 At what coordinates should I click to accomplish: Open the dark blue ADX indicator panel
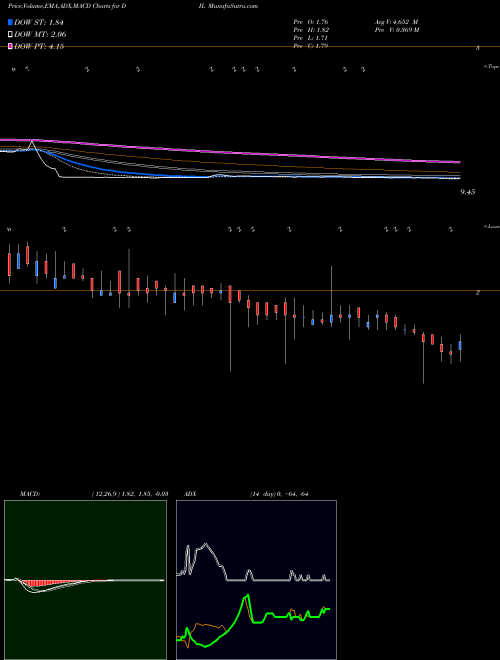[256, 580]
